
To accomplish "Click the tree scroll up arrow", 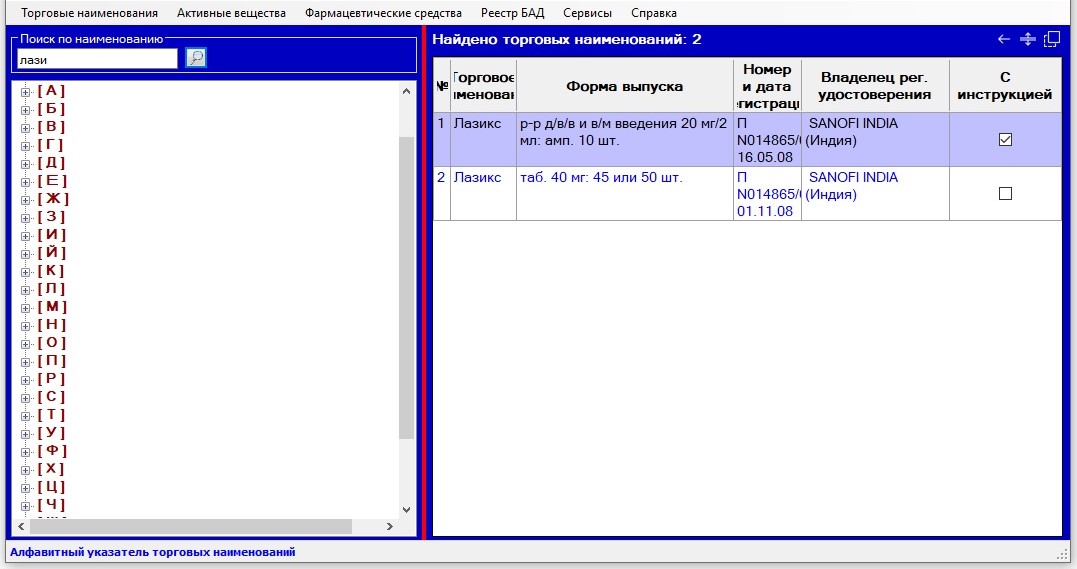I will 406,91.
